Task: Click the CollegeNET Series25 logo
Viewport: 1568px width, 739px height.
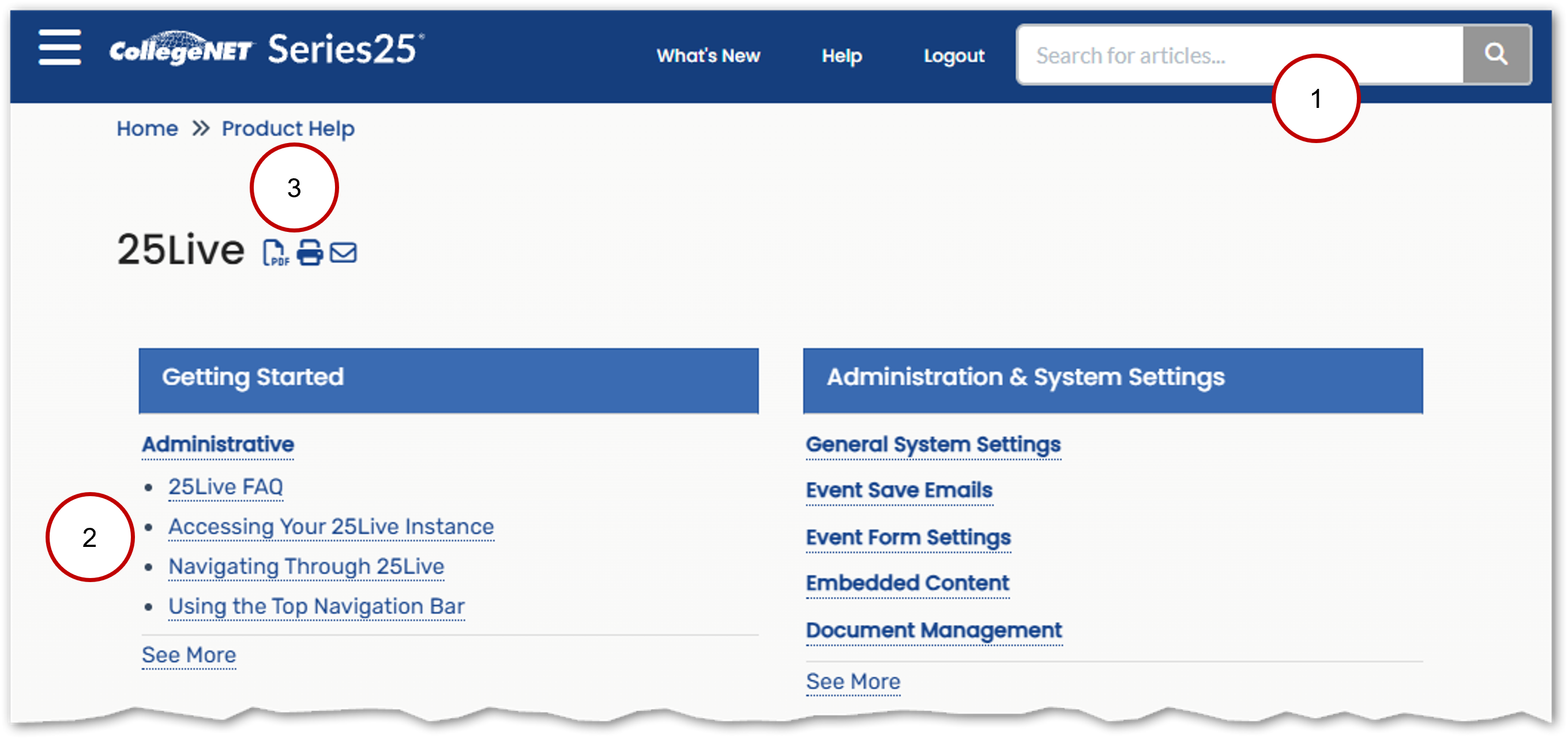Action: tap(266, 48)
